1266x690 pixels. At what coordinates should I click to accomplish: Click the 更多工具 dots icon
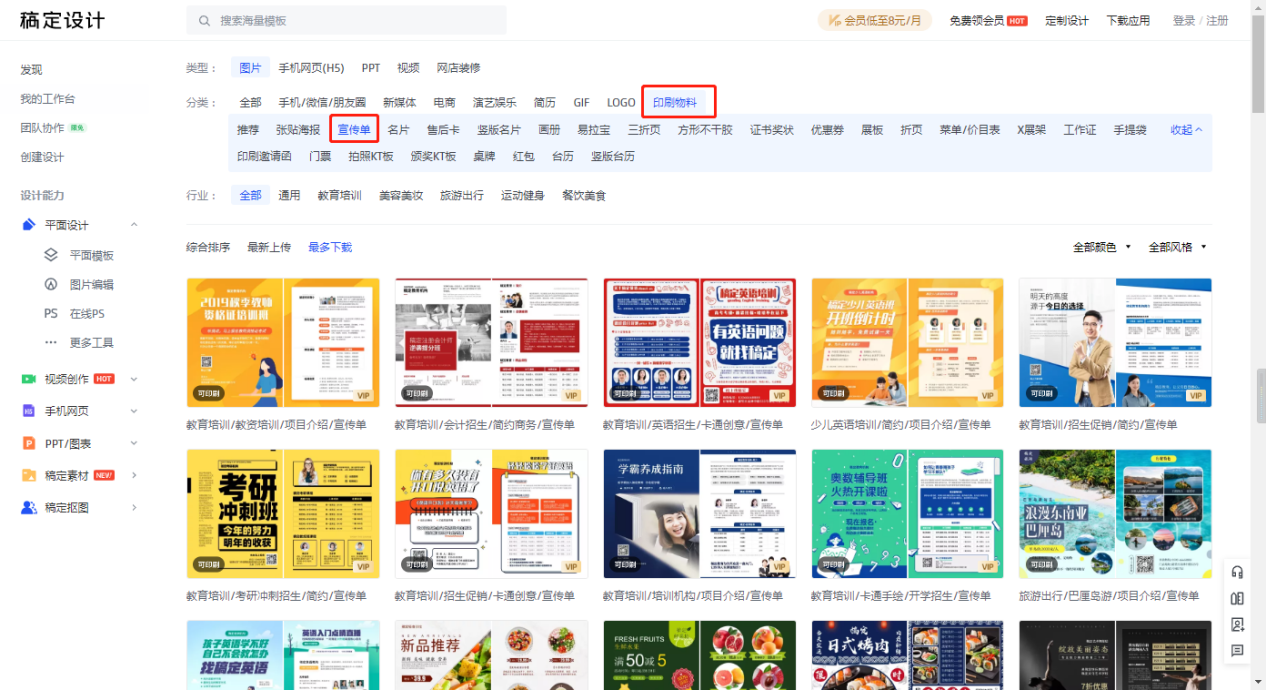[51, 342]
